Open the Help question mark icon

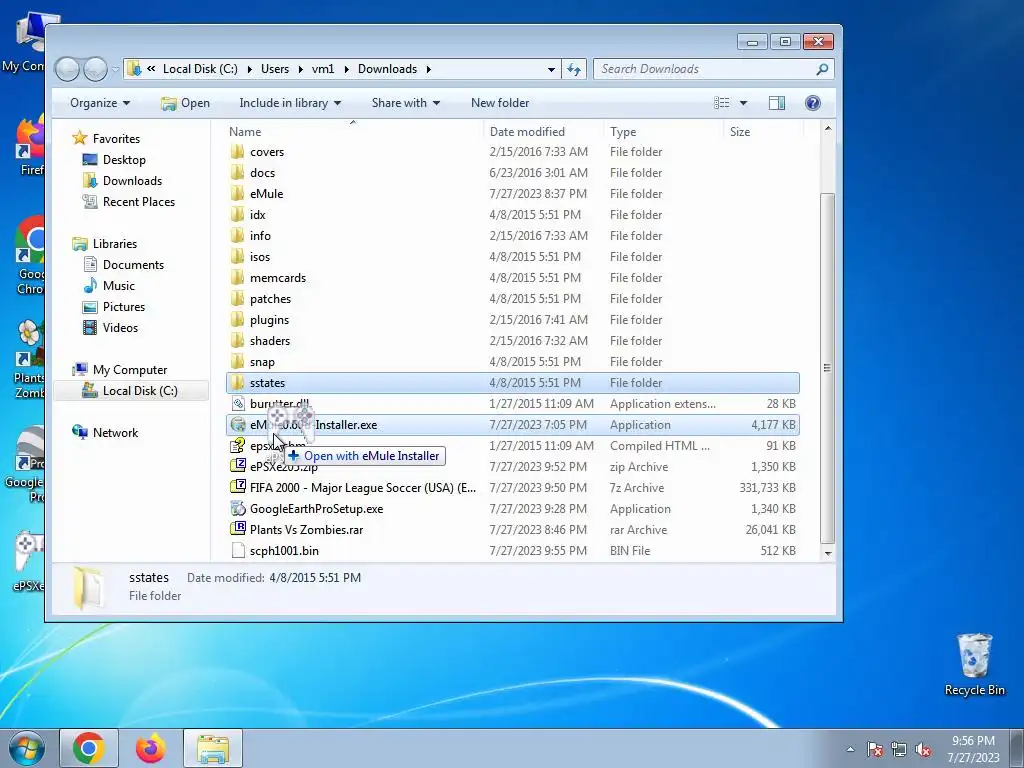click(x=812, y=103)
